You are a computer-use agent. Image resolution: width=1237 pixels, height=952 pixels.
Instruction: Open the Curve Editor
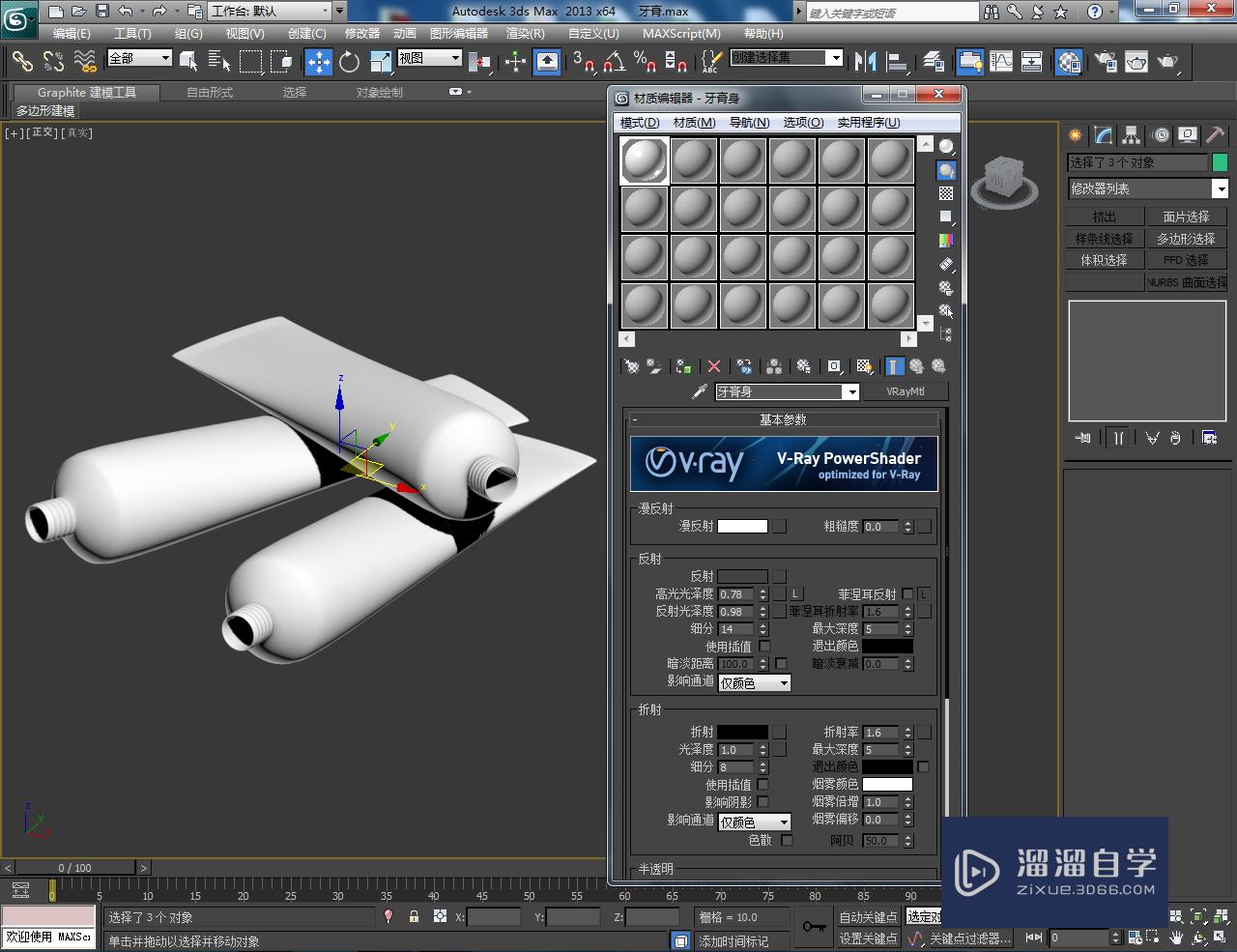pyautogui.click(x=1001, y=62)
